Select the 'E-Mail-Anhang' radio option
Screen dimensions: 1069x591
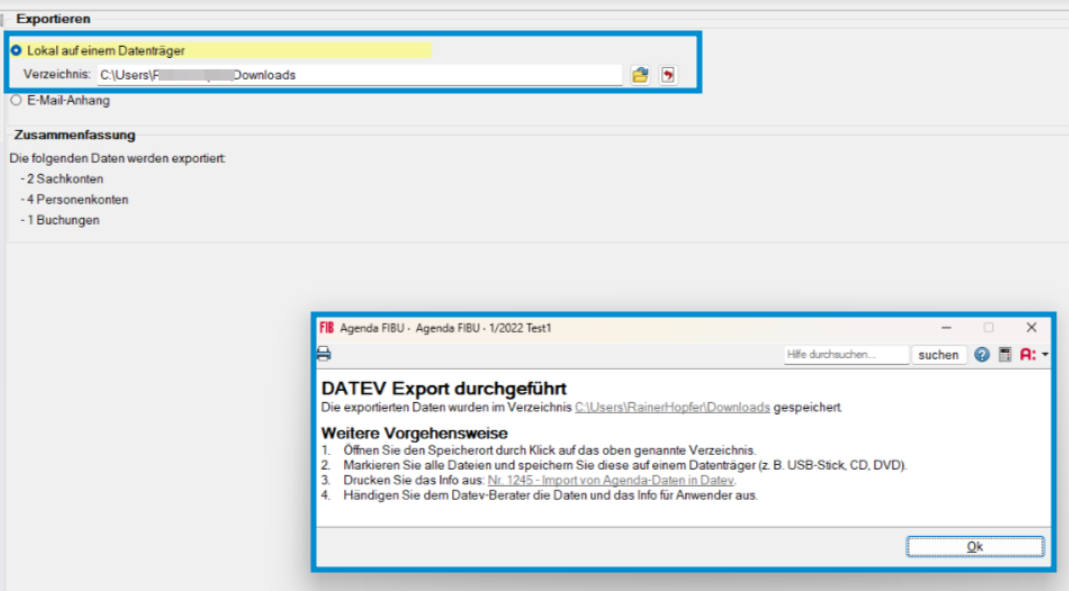click(16, 100)
